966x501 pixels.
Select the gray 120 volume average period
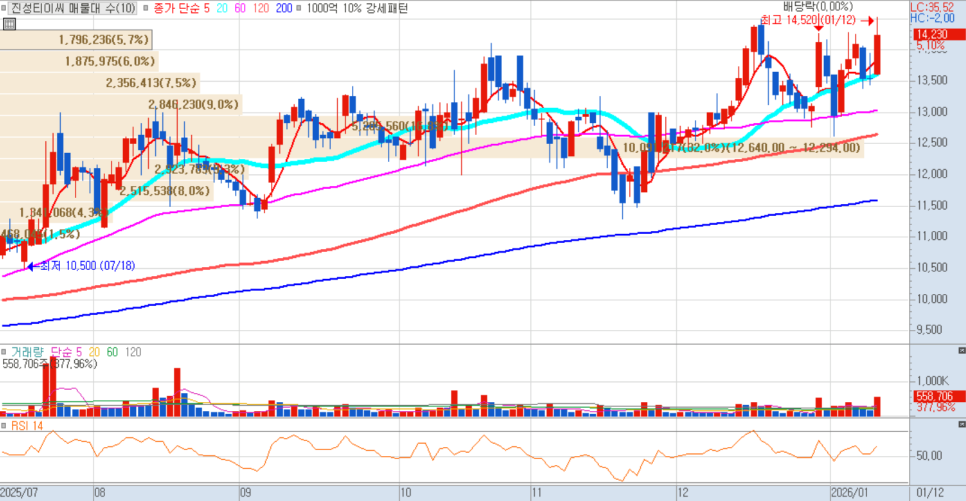pyautogui.click(x=132, y=352)
